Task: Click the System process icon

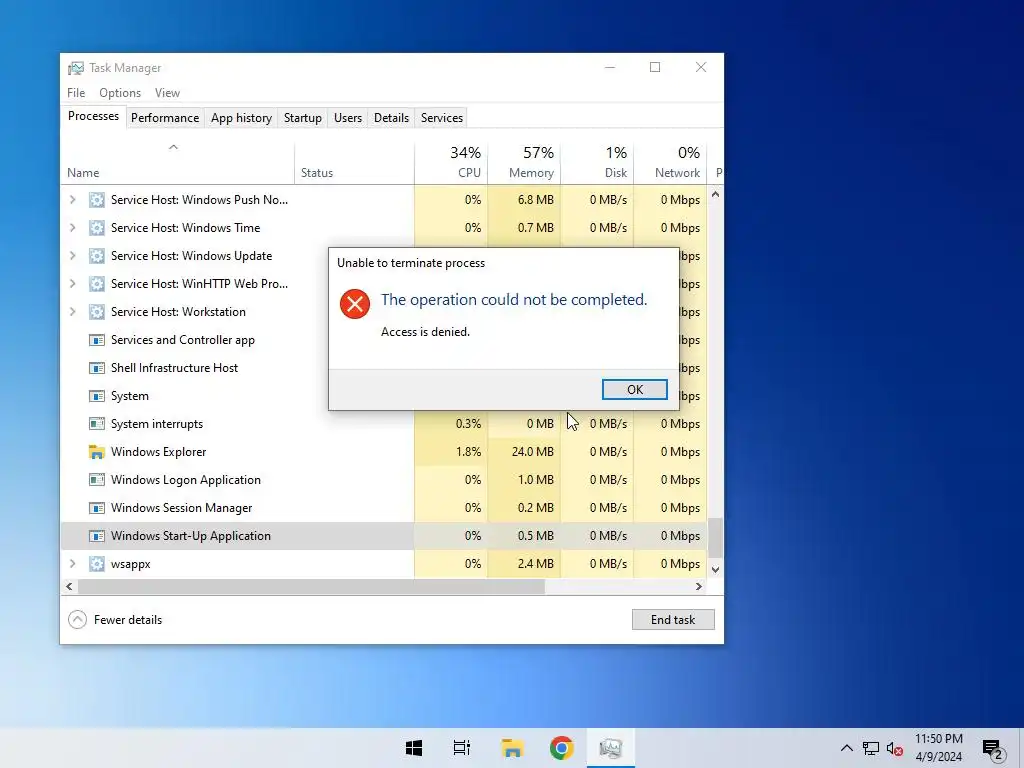Action: [x=97, y=396]
